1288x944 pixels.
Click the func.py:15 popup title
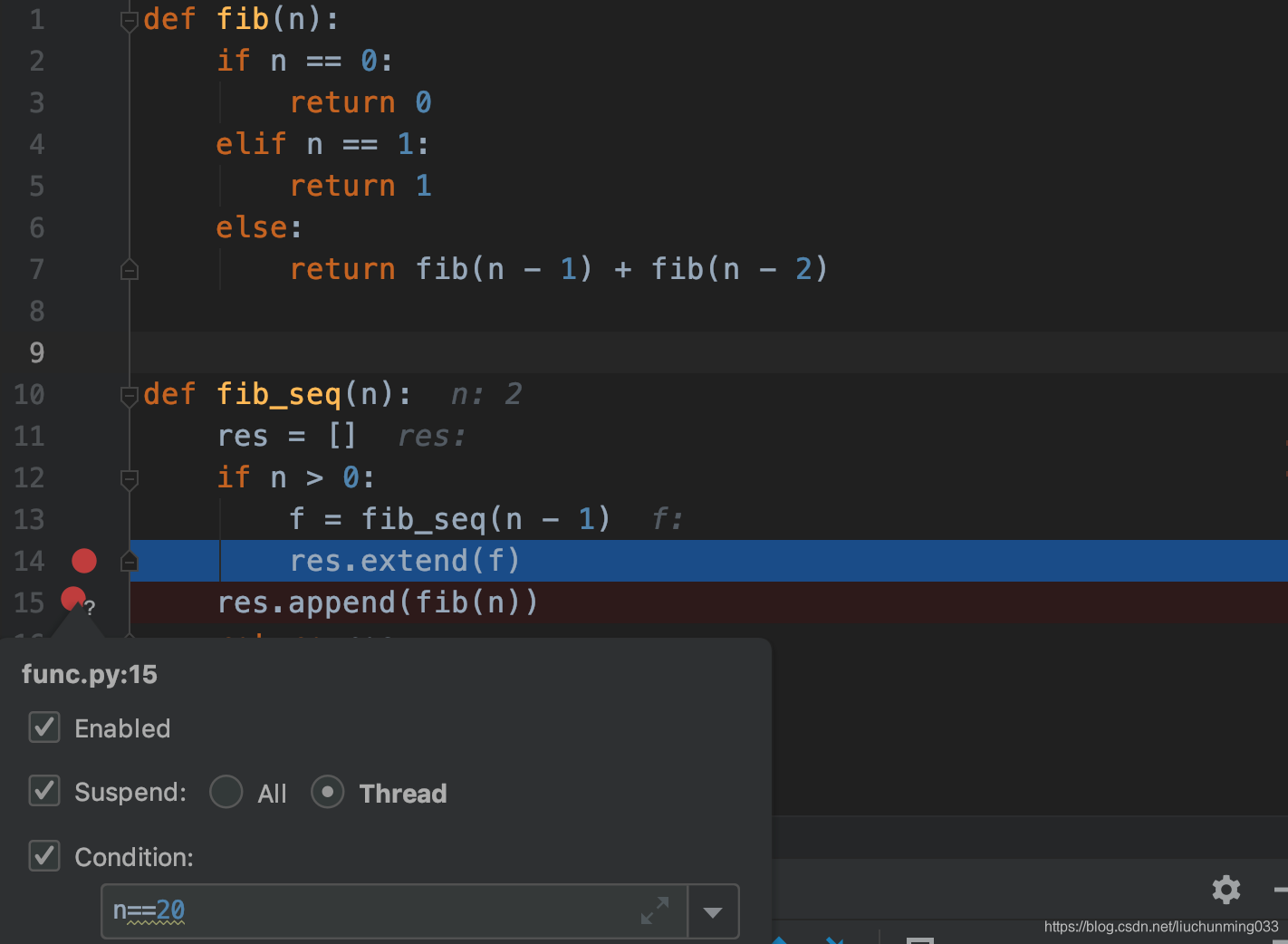pyautogui.click(x=90, y=675)
